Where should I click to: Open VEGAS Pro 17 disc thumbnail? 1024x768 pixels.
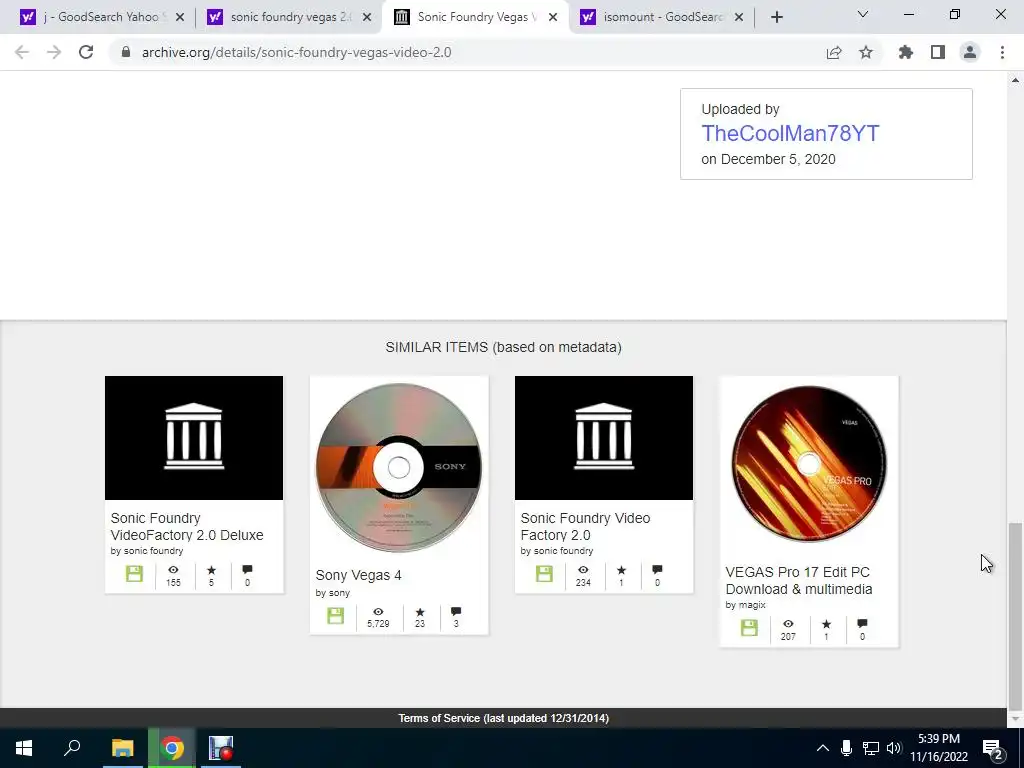pos(809,464)
